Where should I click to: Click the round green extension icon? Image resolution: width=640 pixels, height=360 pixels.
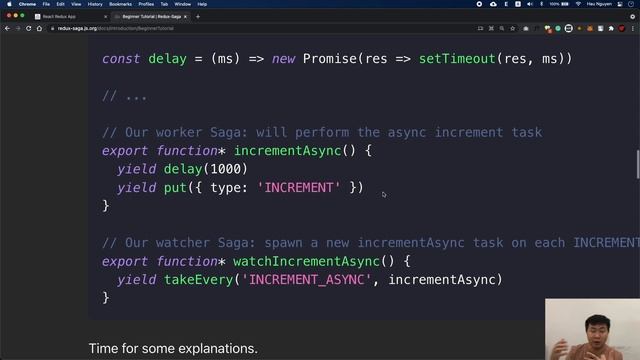click(x=558, y=29)
